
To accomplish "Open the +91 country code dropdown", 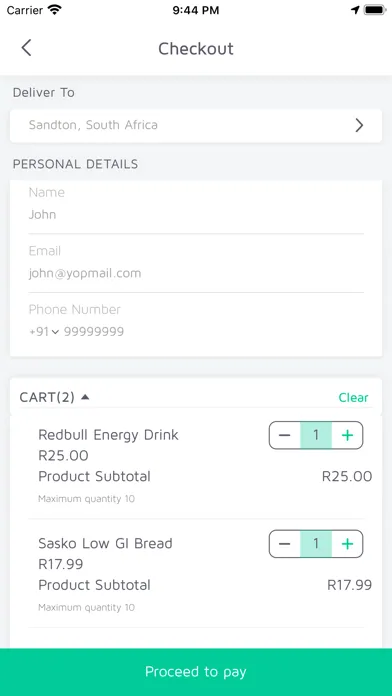I will point(44,332).
